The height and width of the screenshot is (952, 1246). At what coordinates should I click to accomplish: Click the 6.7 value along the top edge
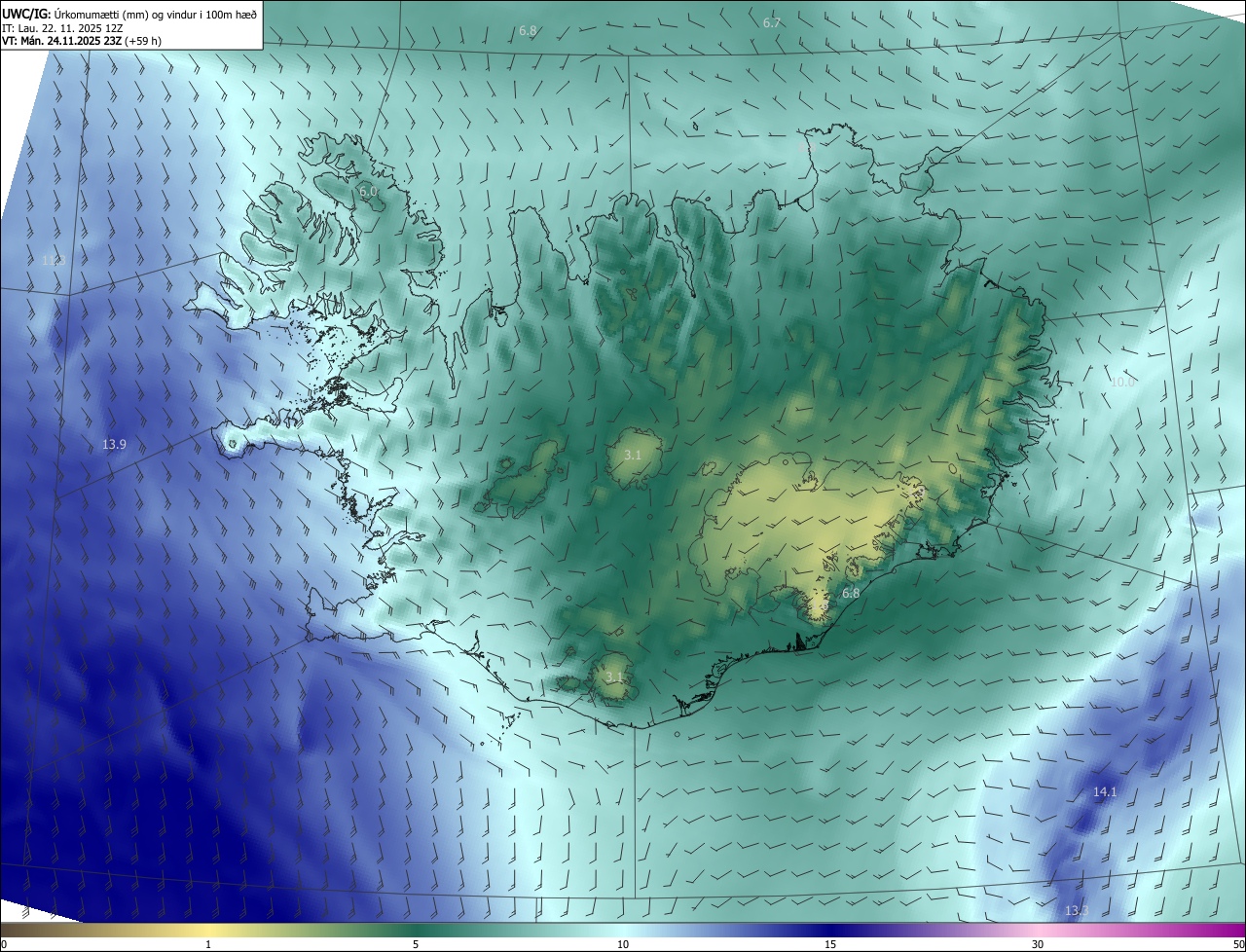772,22
